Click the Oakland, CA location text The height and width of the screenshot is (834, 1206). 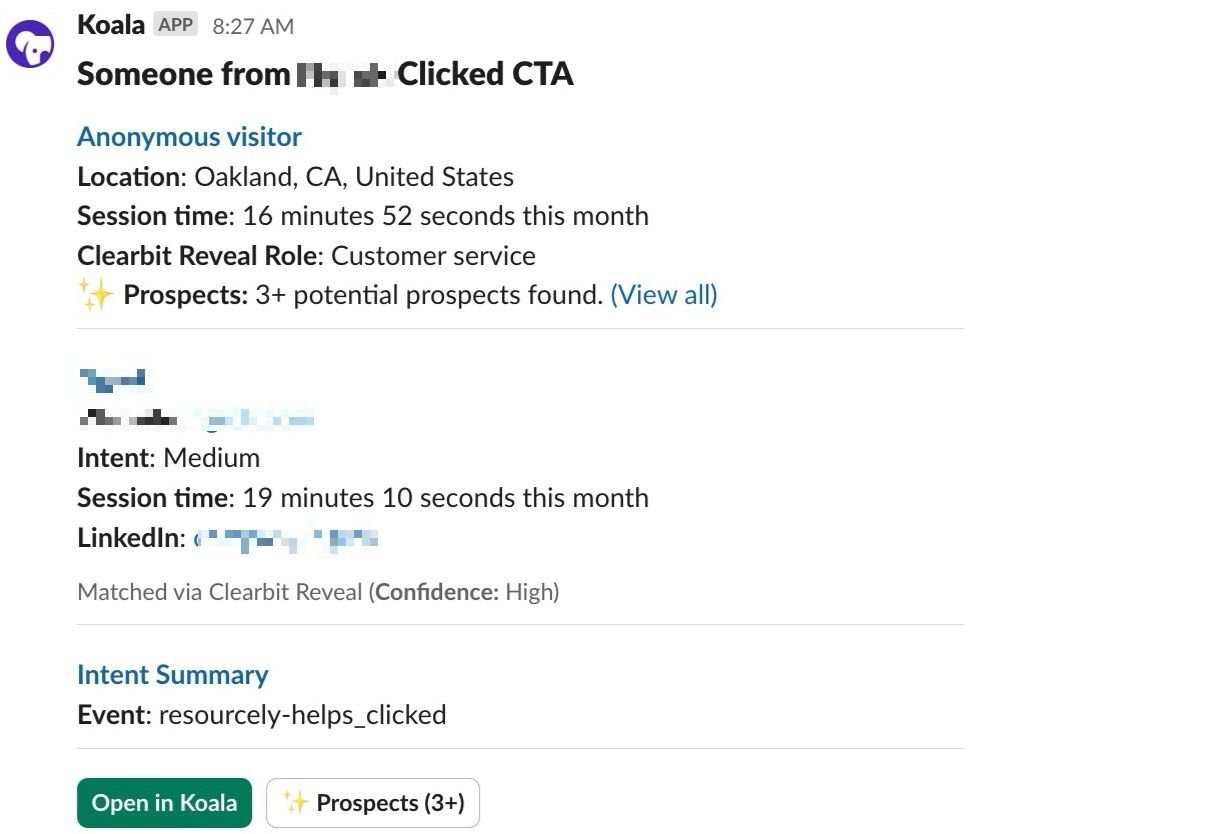[x=354, y=177]
